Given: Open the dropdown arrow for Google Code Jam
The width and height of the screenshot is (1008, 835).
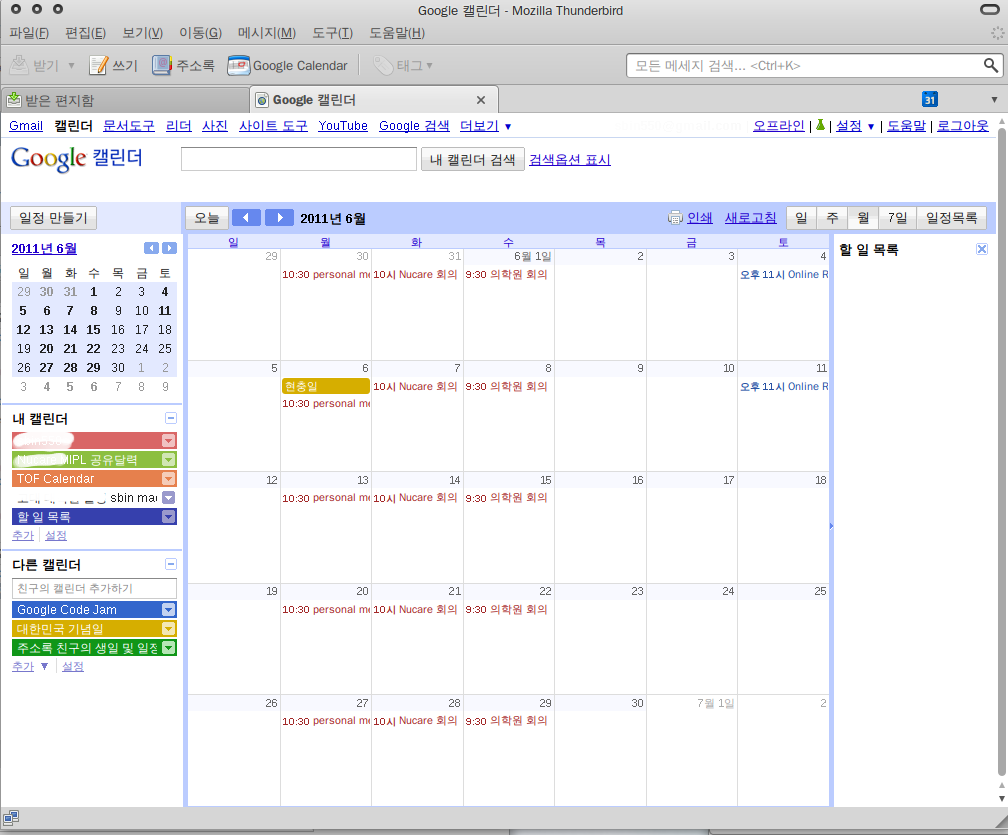Looking at the screenshot, I should [168, 609].
